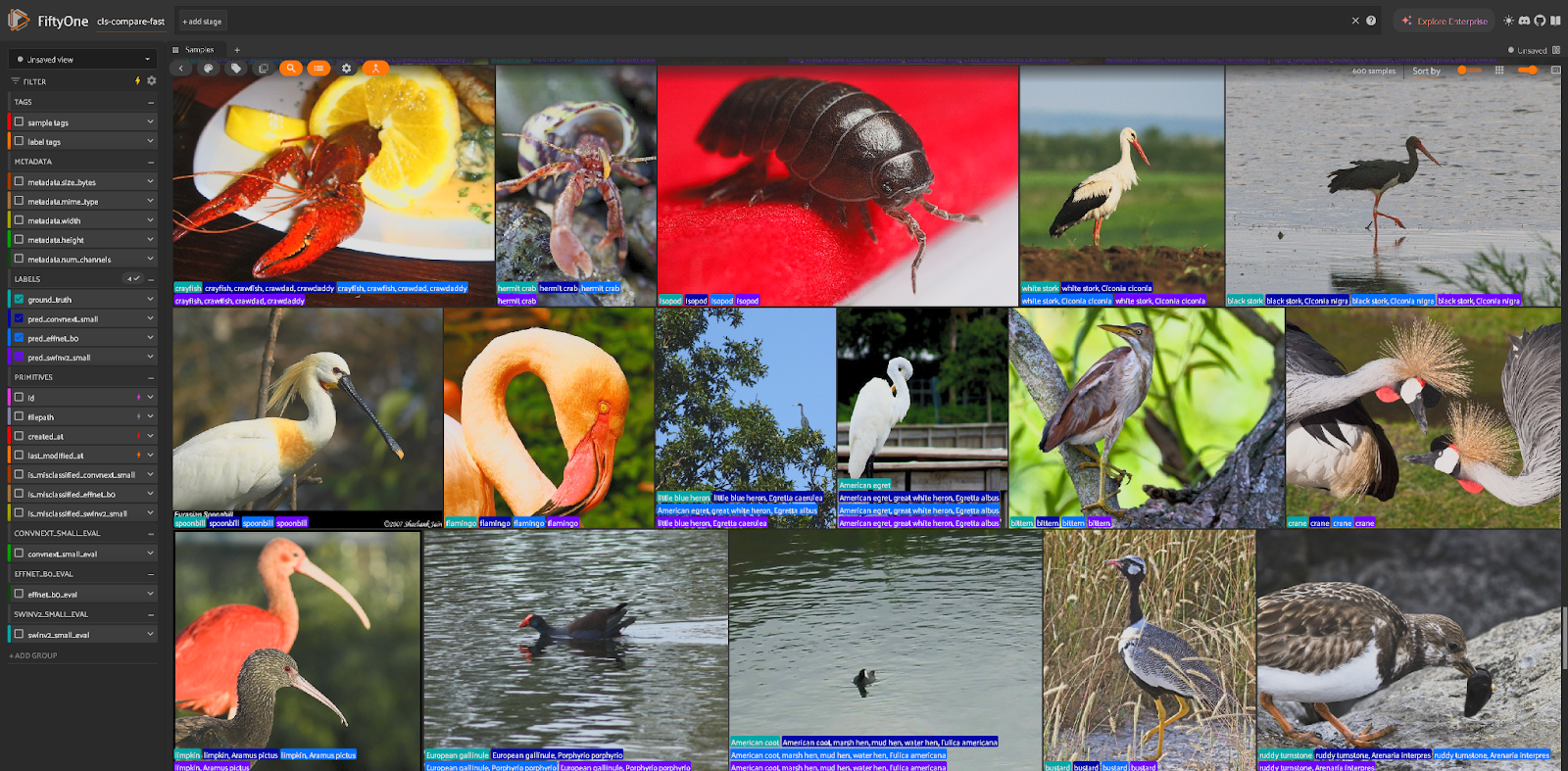Uncheck the pred_effnet_b0 checkbox
Viewport: 1568px width, 771px height.
(19, 338)
